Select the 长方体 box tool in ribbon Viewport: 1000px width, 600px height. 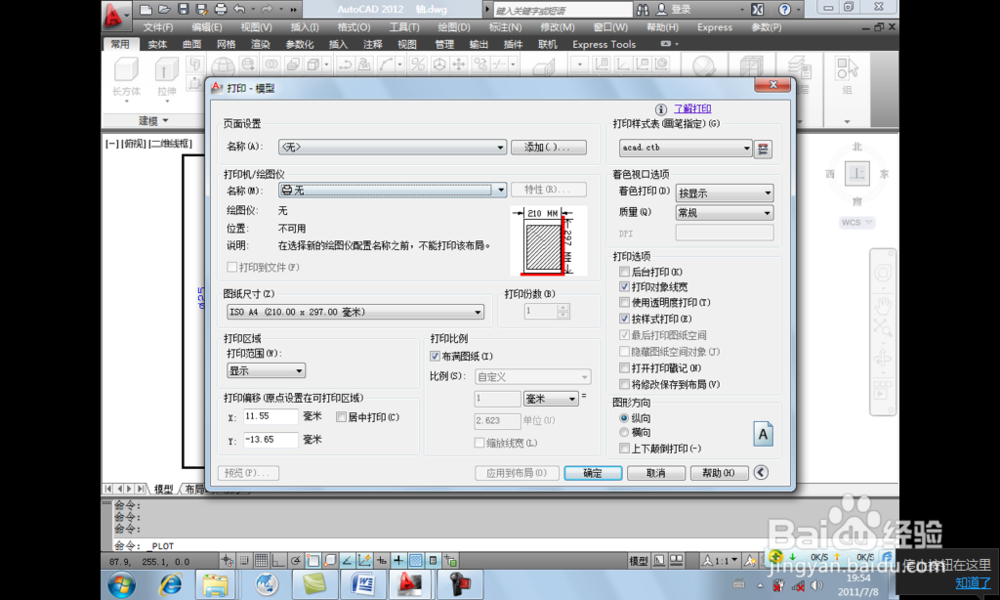(126, 77)
